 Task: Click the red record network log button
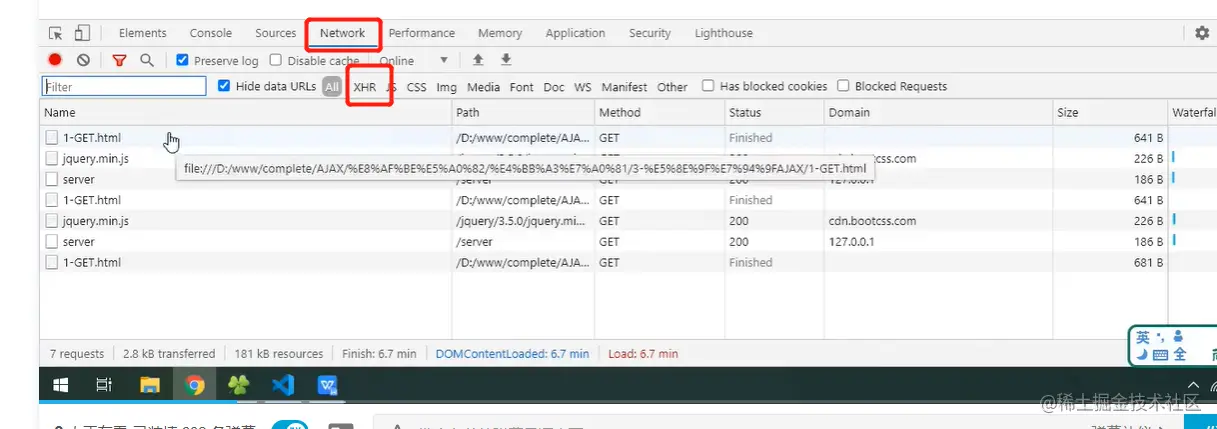55,60
